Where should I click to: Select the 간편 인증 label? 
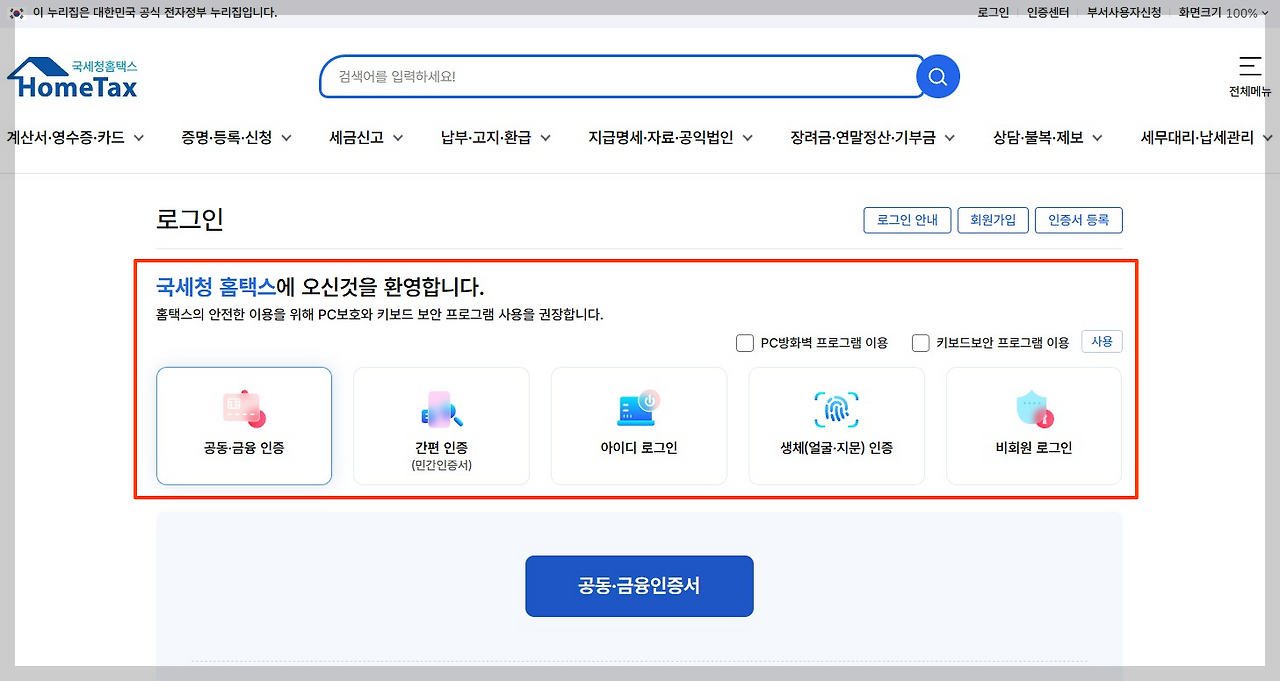[x=441, y=448]
